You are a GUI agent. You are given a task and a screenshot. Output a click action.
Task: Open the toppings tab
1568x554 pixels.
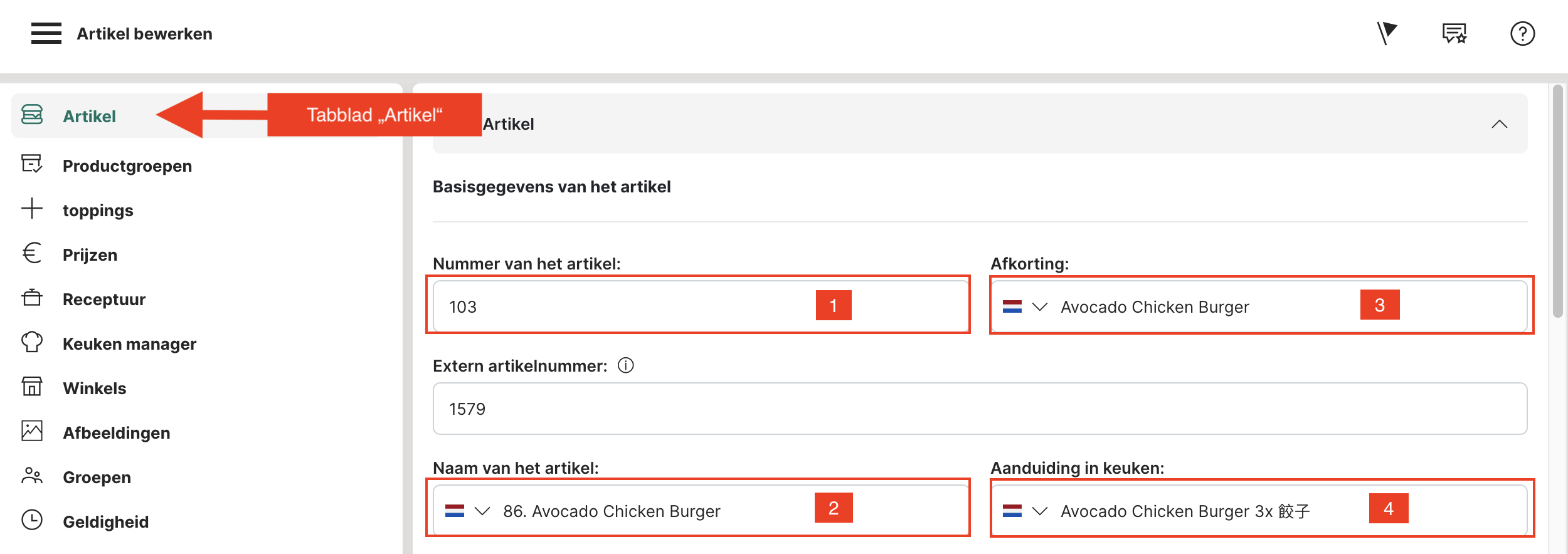coord(98,211)
